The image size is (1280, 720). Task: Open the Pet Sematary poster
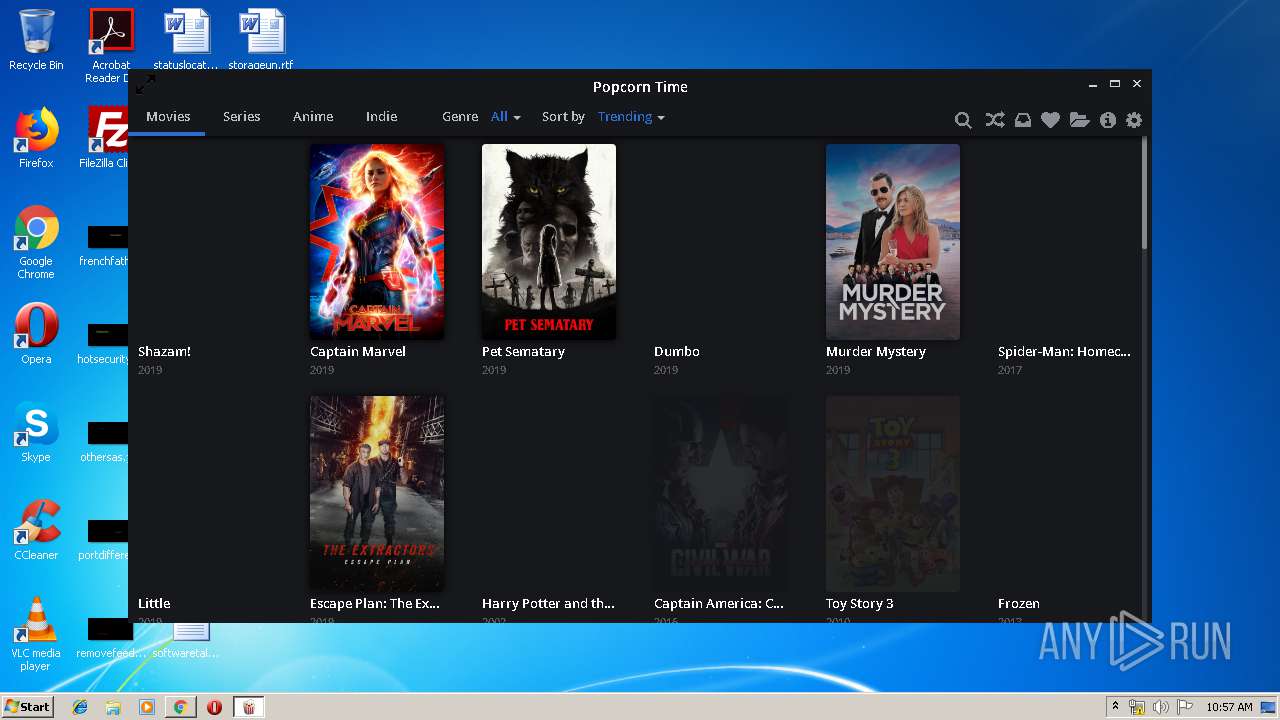coord(549,242)
